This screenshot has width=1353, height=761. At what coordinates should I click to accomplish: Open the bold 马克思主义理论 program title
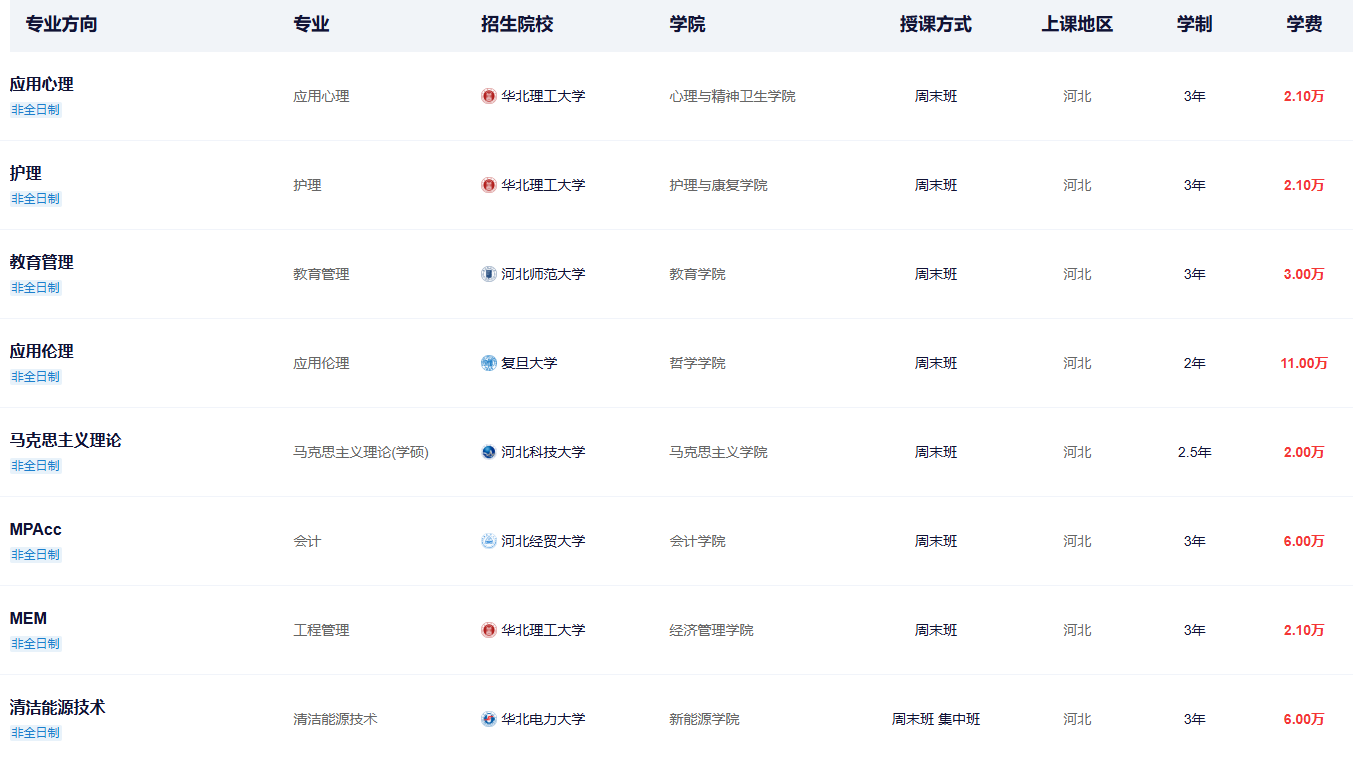tap(66, 440)
